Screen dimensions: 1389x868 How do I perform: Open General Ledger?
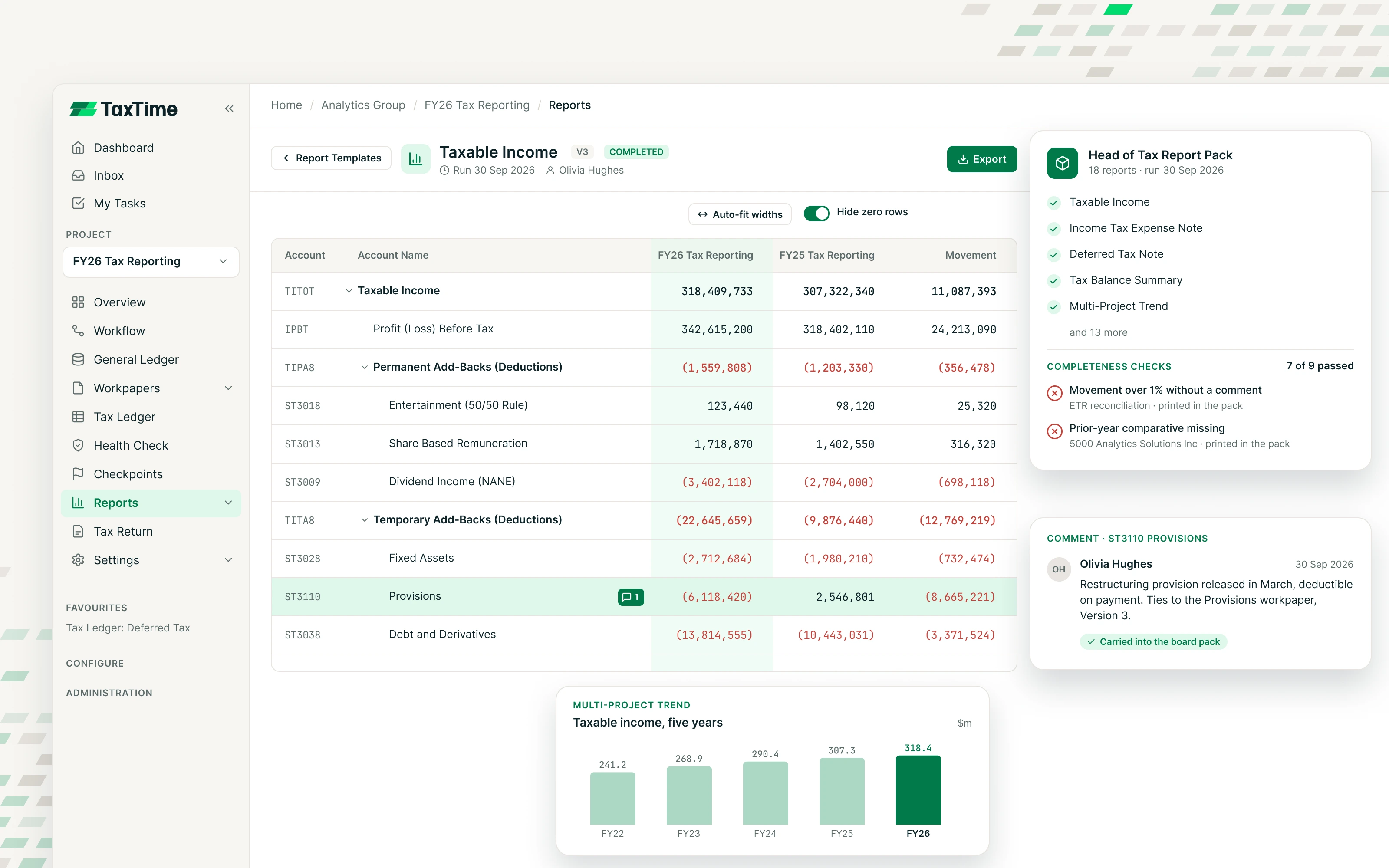point(150,359)
